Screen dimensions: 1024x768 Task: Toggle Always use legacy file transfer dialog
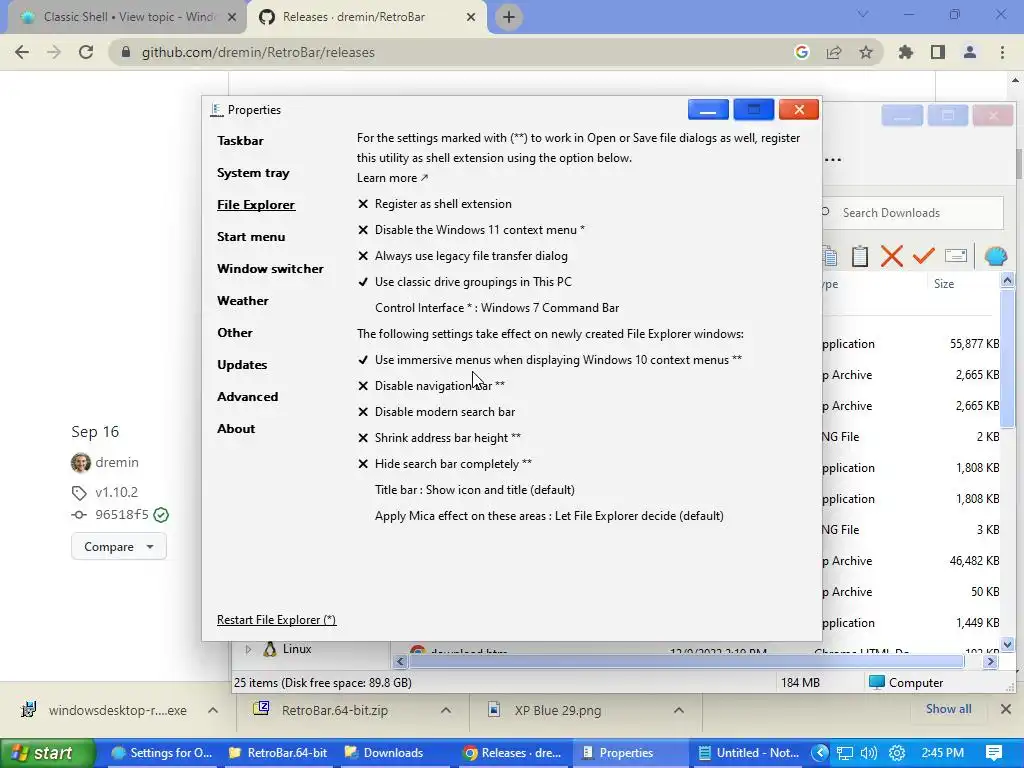(x=462, y=256)
